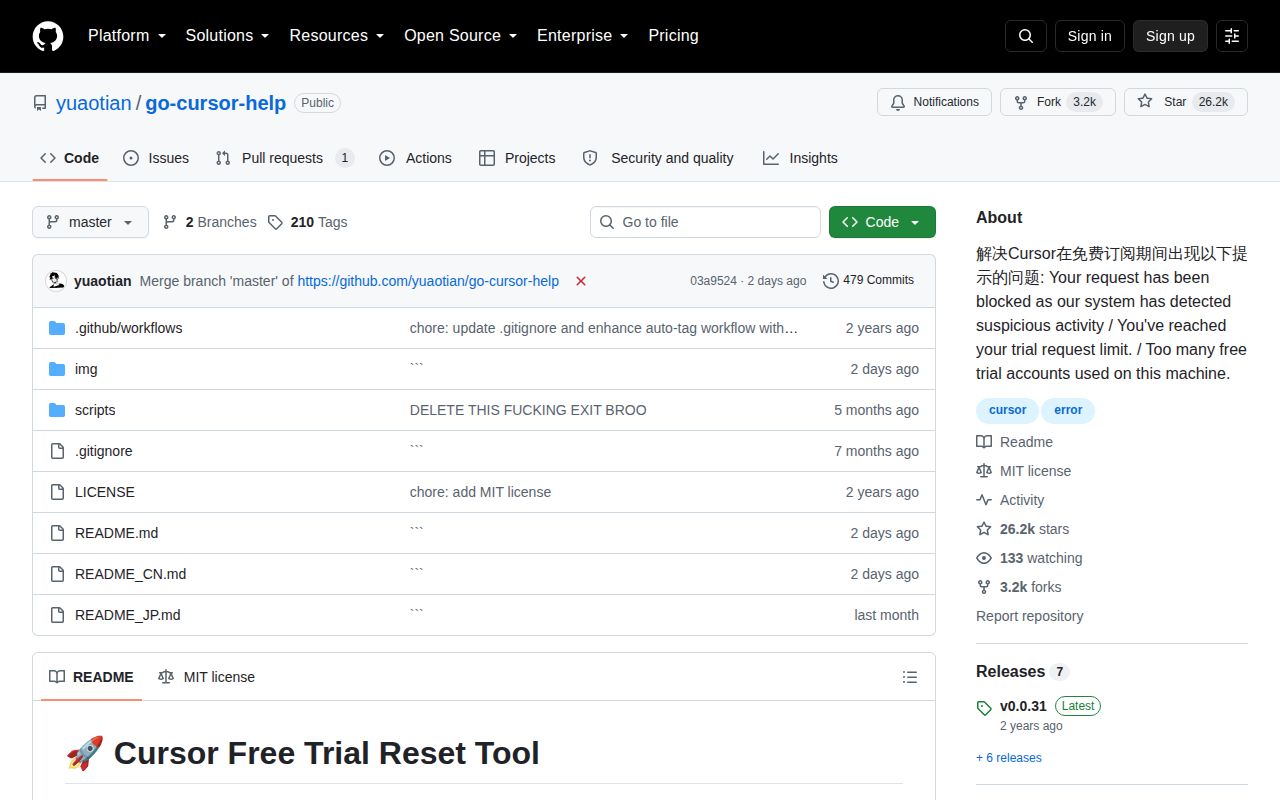Expand the Enterprise menu

pos(582,36)
